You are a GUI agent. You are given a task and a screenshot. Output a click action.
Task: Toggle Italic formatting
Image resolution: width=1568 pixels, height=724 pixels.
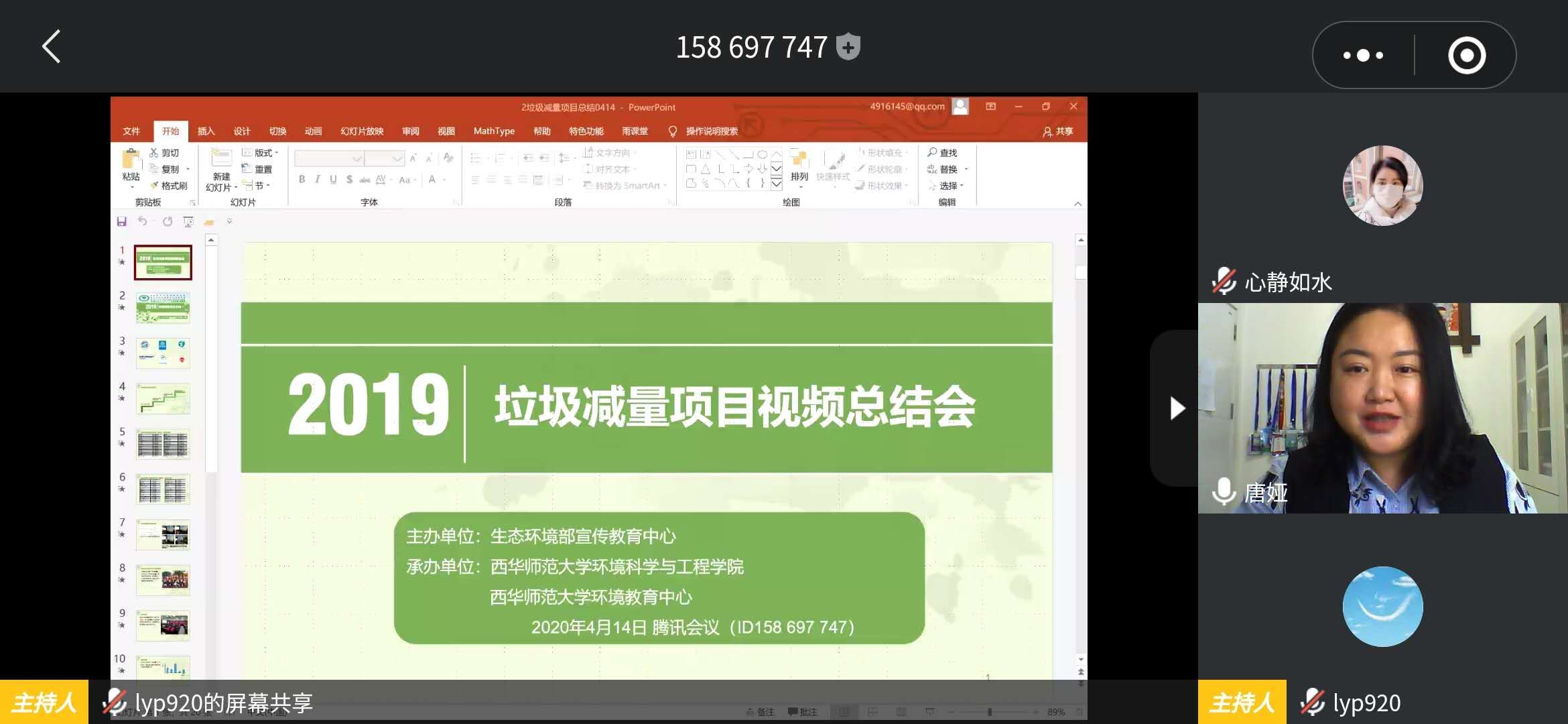coord(318,179)
